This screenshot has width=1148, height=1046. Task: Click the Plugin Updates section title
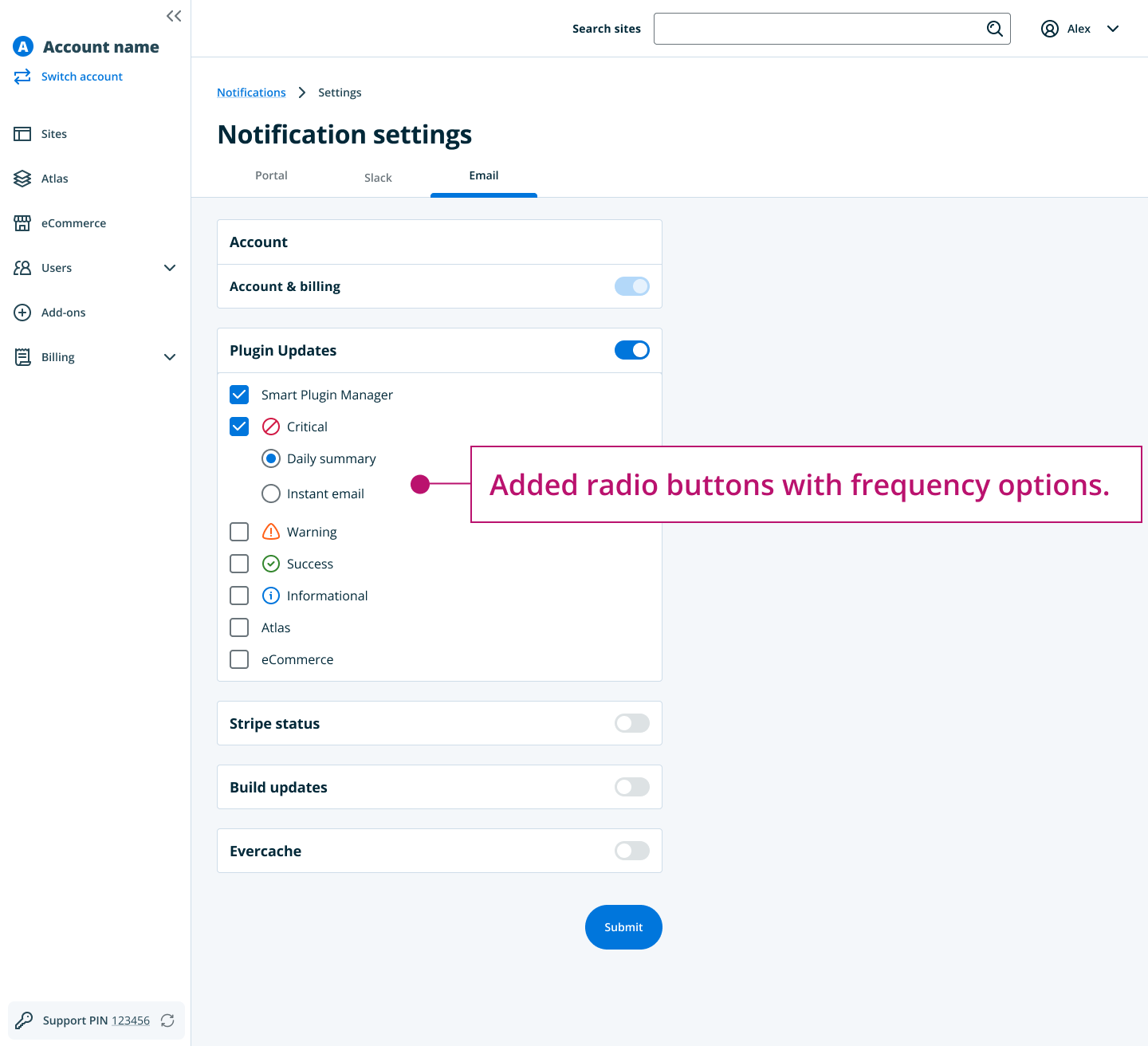coord(283,351)
